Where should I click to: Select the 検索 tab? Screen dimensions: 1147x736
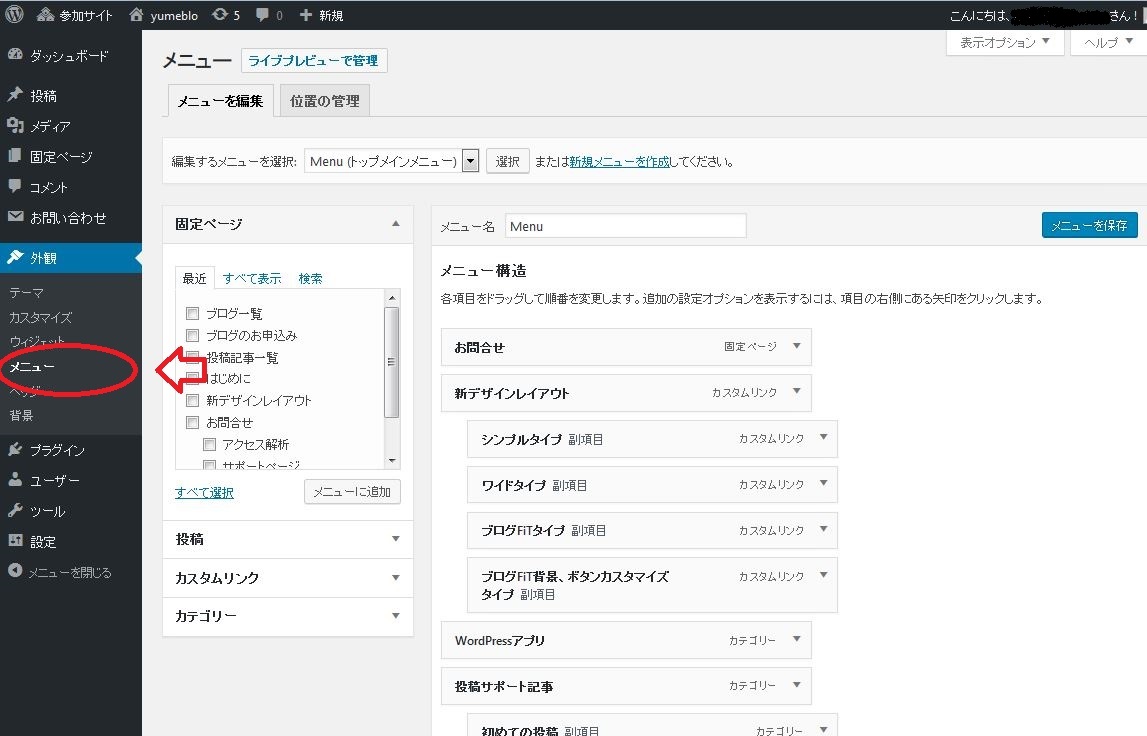(310, 278)
